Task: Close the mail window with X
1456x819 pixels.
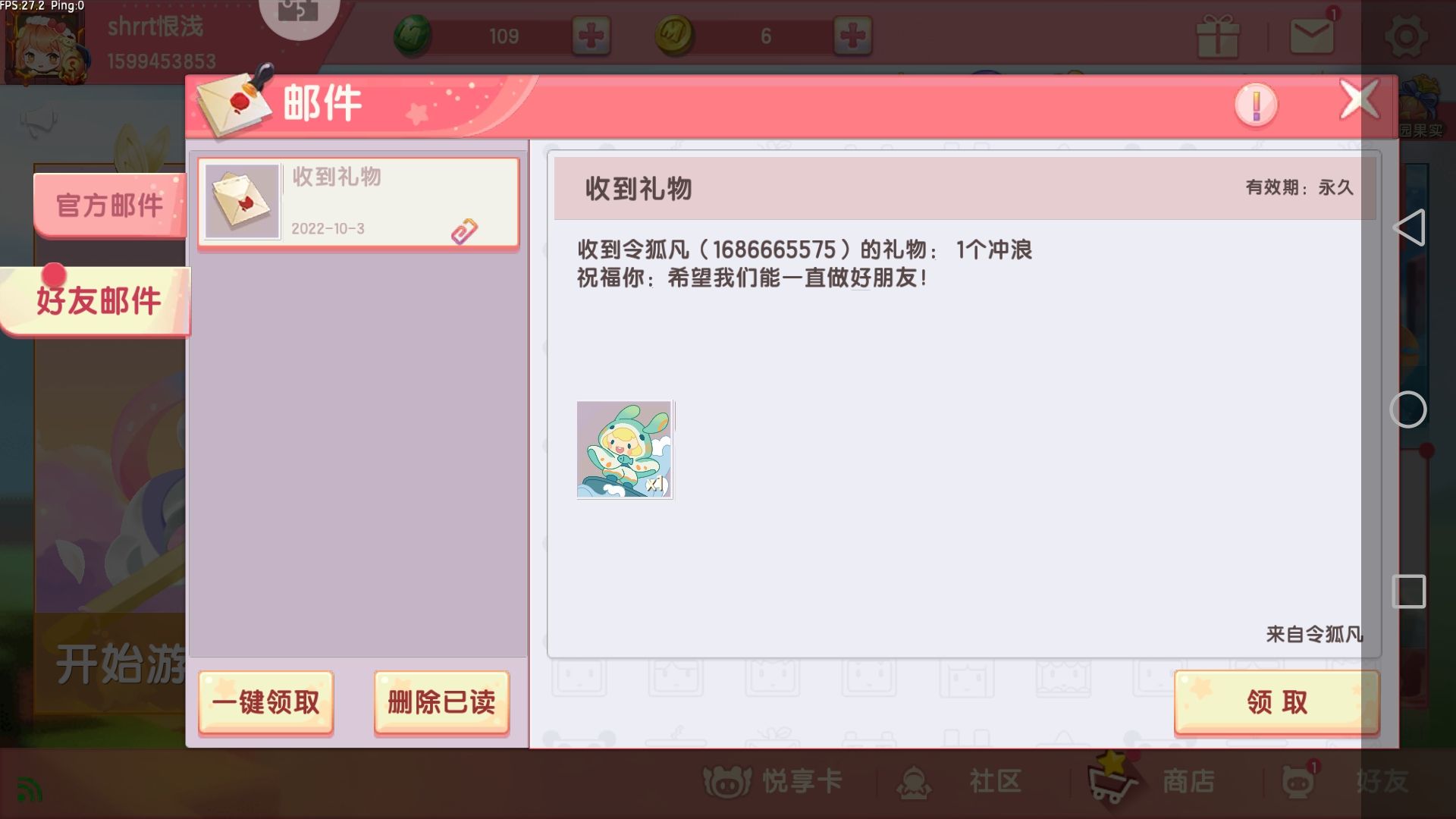Action: tap(1359, 99)
